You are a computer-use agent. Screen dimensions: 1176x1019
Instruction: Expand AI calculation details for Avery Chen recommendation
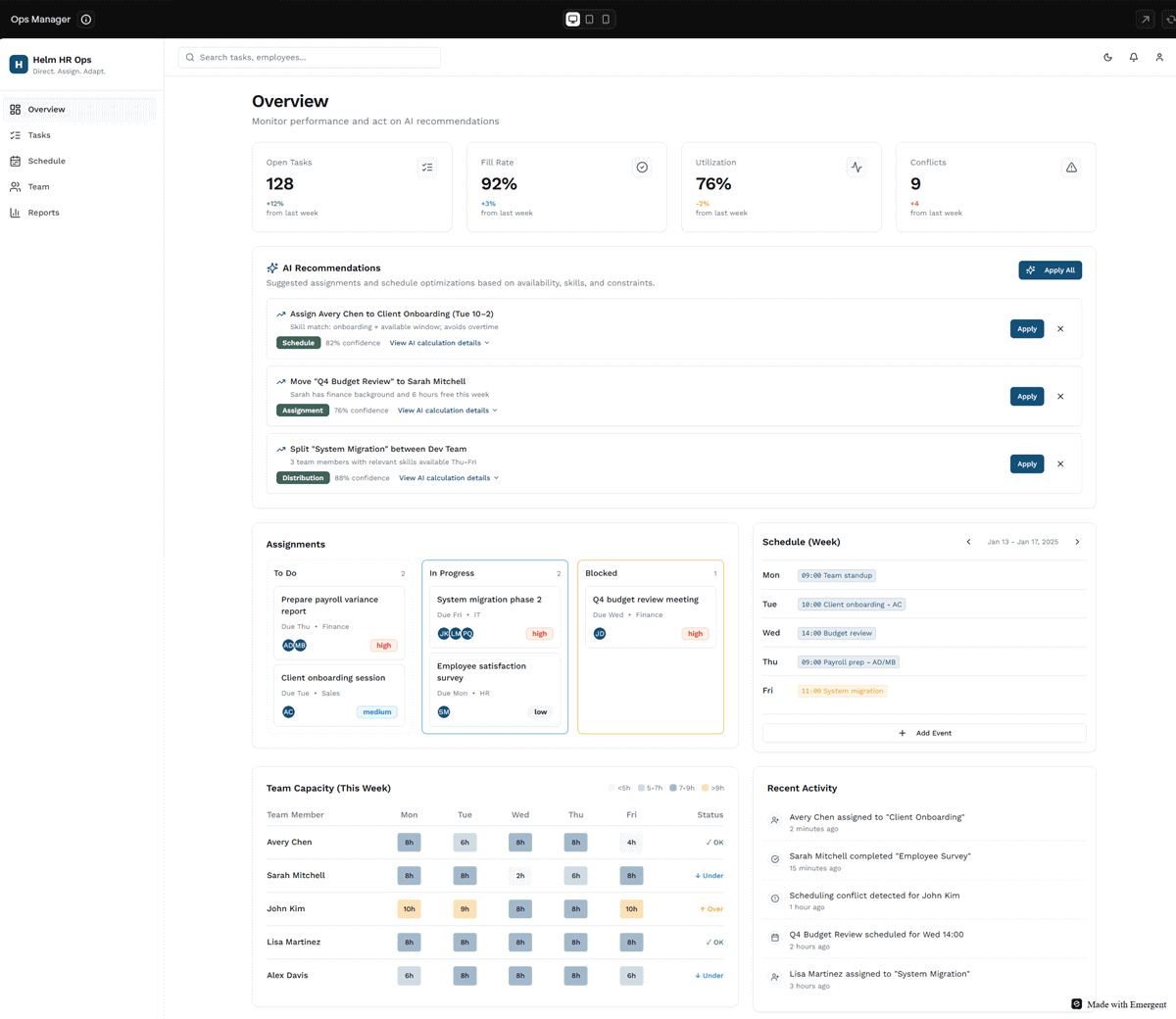[x=439, y=342]
